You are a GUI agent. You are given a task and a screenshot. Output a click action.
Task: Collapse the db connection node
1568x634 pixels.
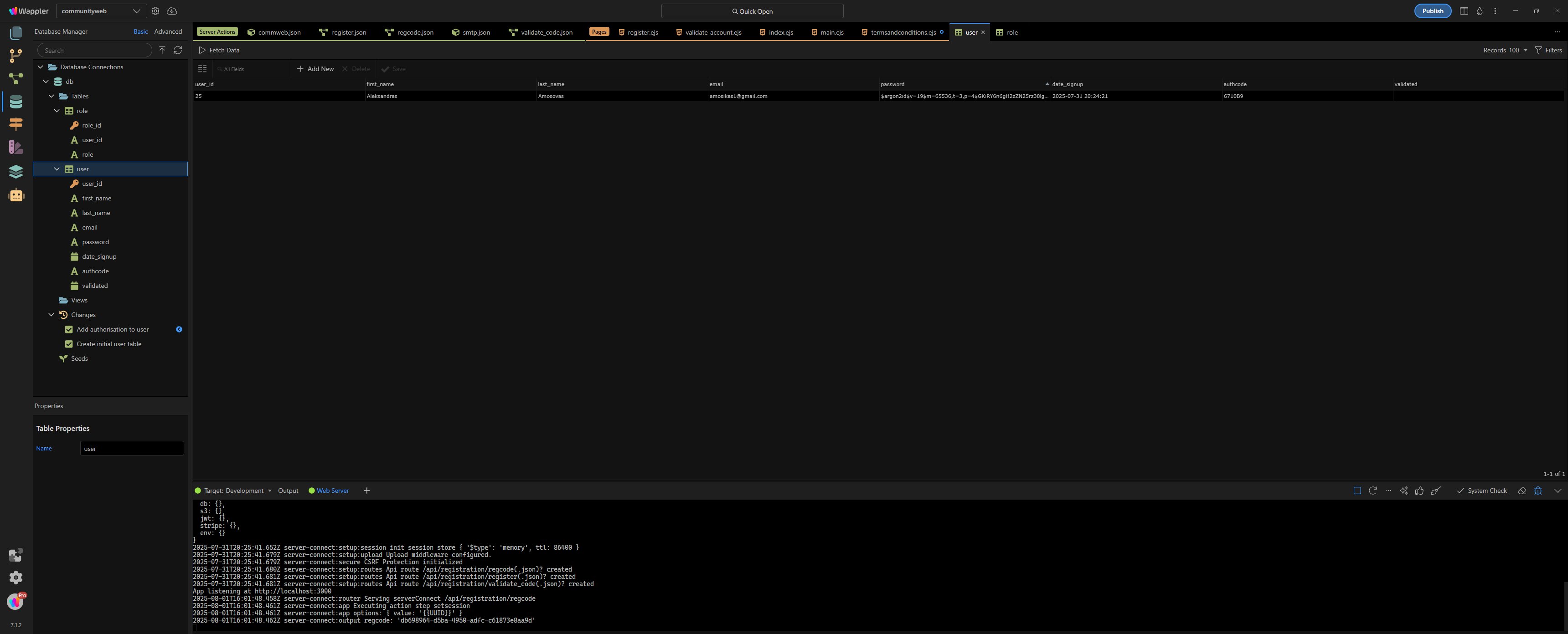click(46, 82)
